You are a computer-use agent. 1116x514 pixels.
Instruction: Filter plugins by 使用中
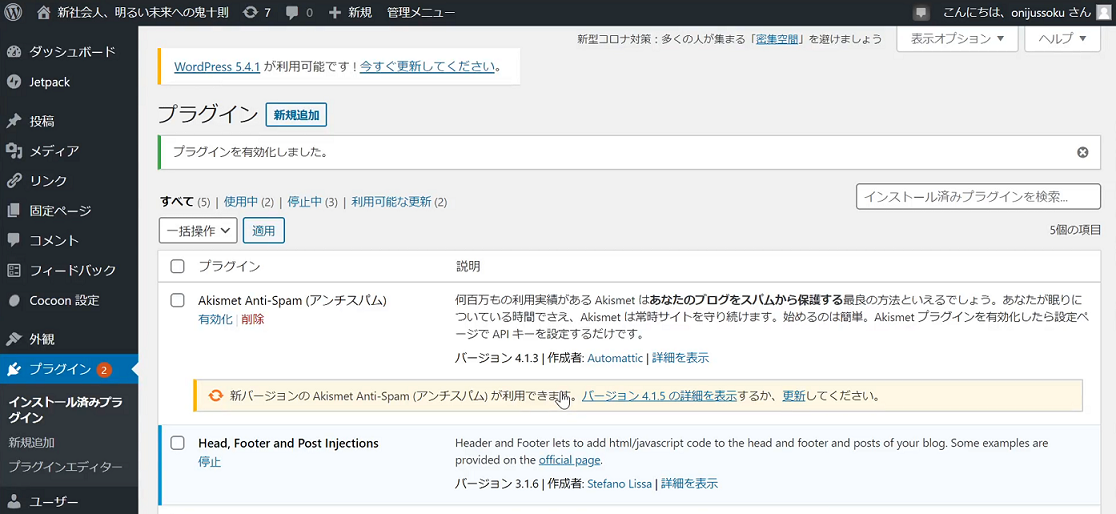pos(241,201)
